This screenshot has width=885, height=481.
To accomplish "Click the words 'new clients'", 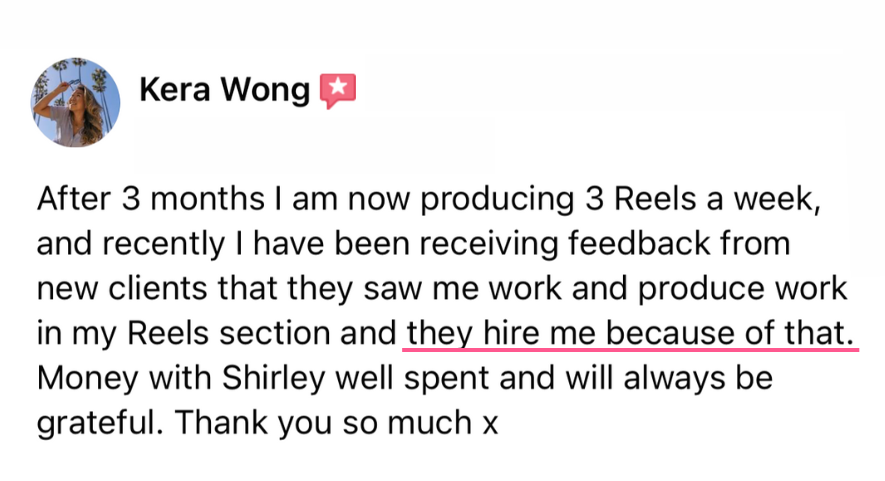I will click(122, 288).
